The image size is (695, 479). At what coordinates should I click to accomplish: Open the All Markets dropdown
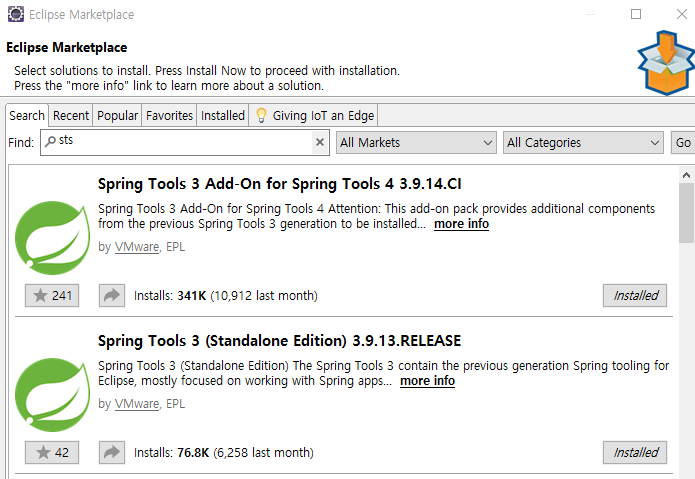coord(416,143)
